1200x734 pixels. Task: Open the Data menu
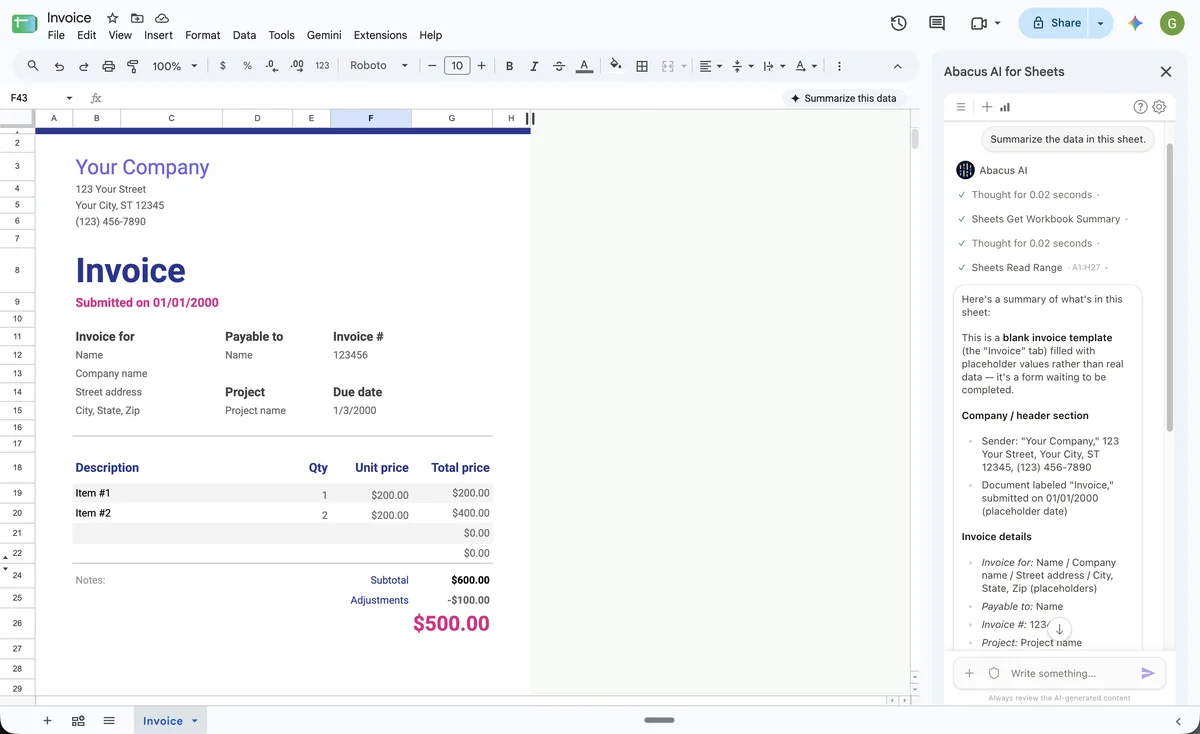tap(244, 35)
